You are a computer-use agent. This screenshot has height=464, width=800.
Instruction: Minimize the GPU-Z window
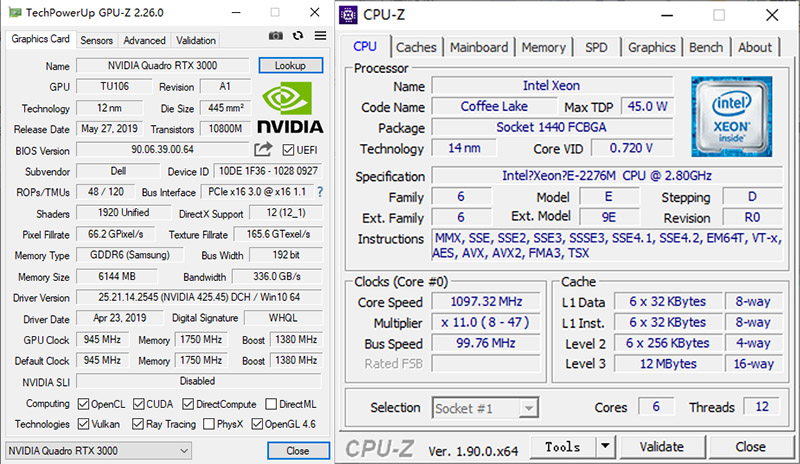[x=236, y=12]
